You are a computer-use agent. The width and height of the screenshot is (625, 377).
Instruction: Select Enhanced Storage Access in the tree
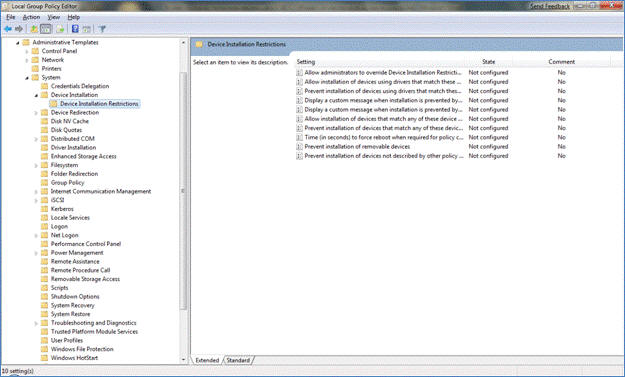84,156
